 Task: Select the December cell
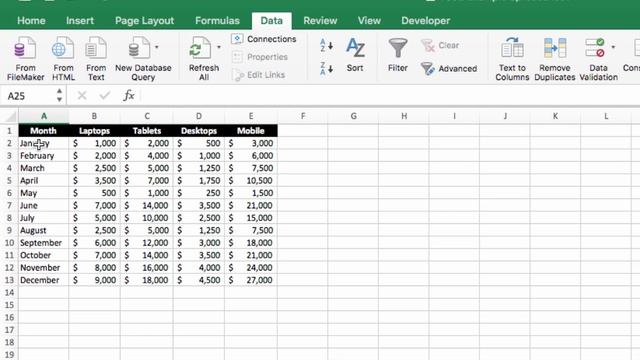click(43, 280)
